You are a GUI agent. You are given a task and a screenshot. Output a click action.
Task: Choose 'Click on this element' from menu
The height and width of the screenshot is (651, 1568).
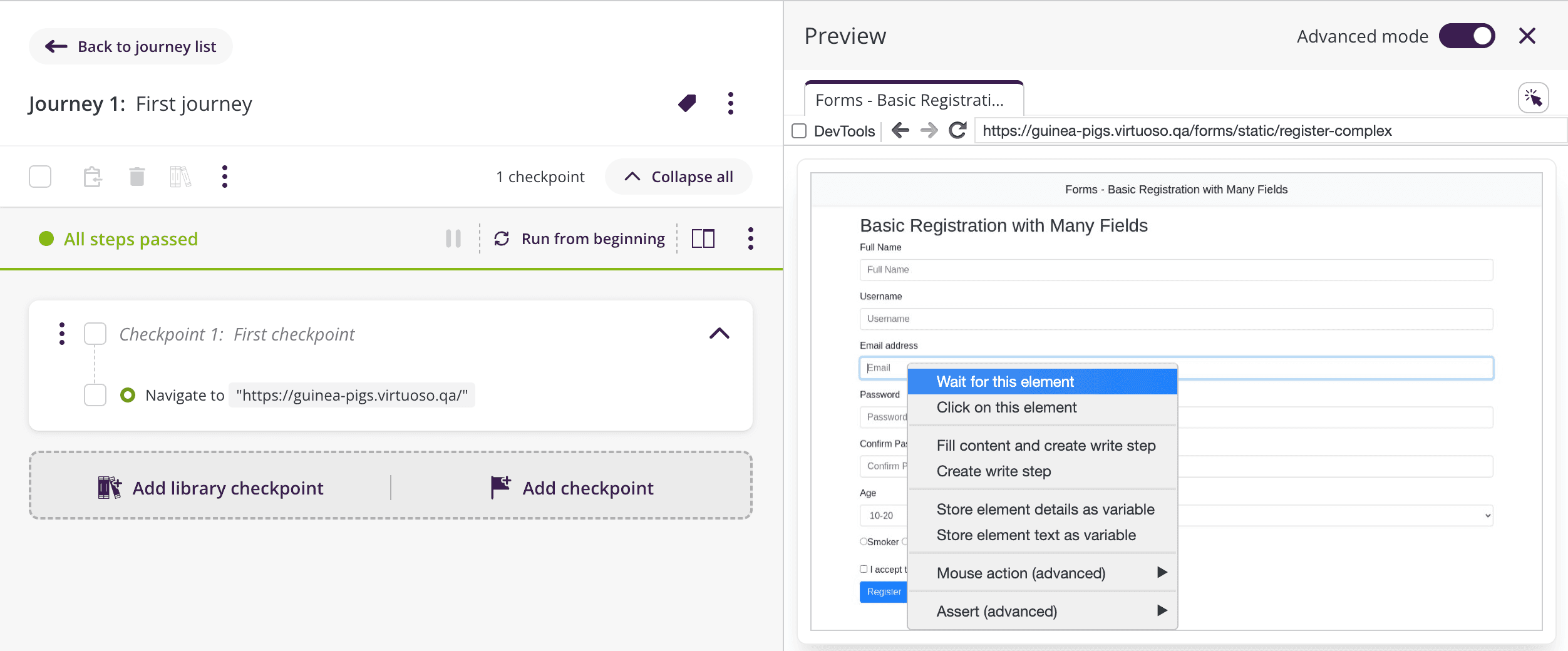point(1006,408)
